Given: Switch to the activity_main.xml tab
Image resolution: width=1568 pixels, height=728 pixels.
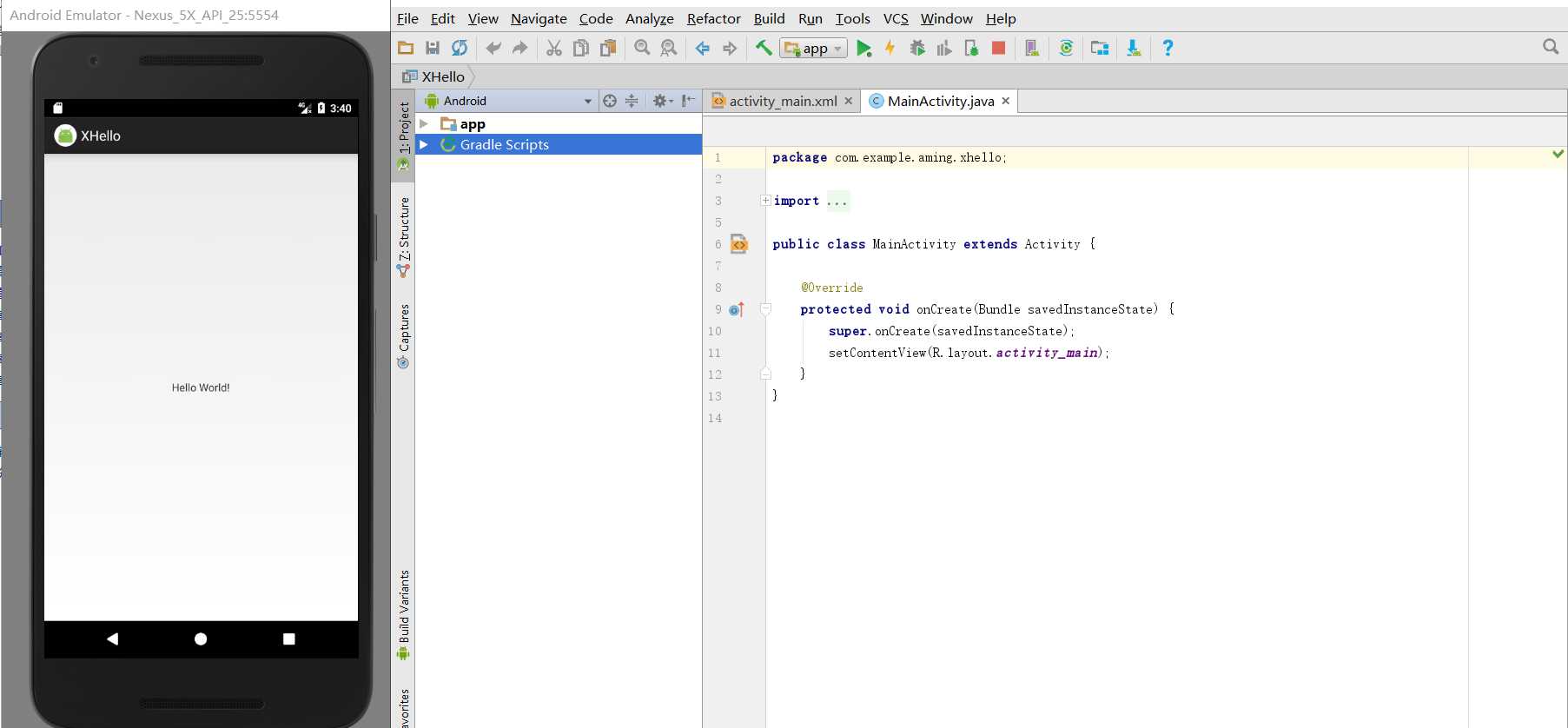Looking at the screenshot, I should (x=783, y=101).
